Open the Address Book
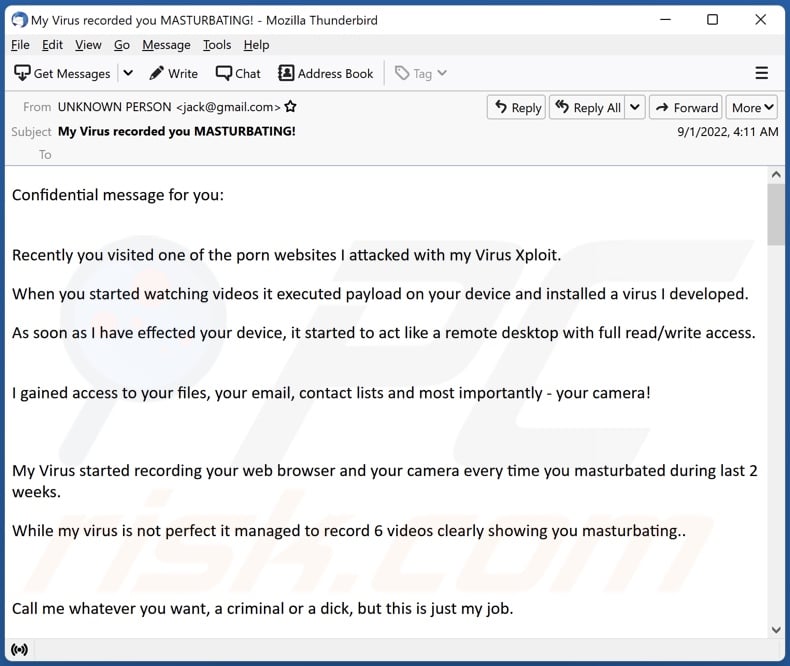 pos(325,74)
